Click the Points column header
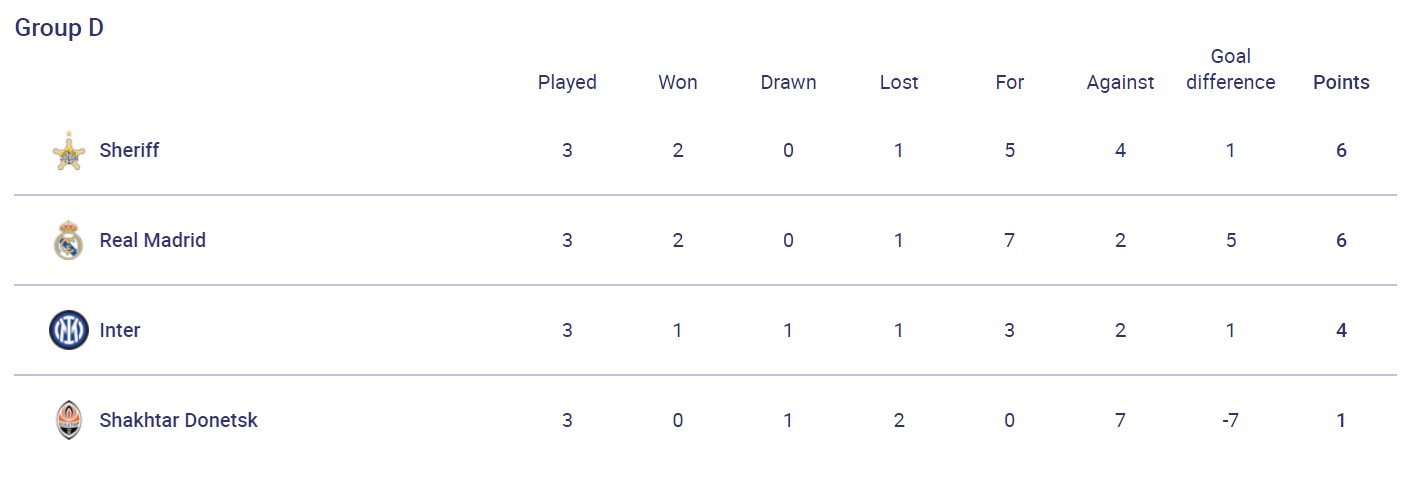This screenshot has width=1405, height=493. [x=1341, y=83]
